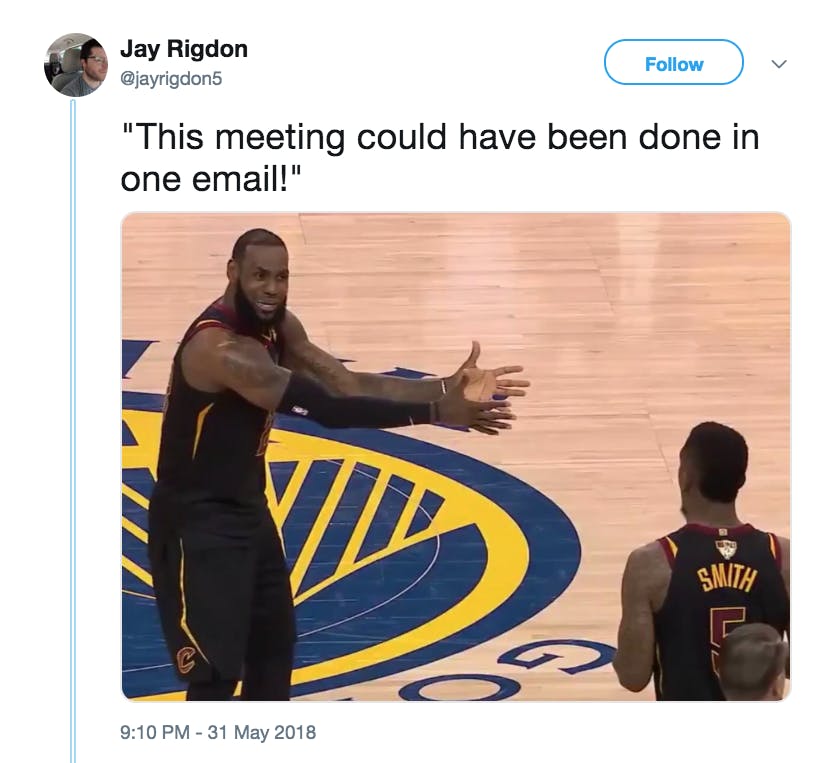The image size is (830, 763).
Task: Open the 9:10 PM - 31 May 2018 timestamp
Action: pyautogui.click(x=218, y=732)
